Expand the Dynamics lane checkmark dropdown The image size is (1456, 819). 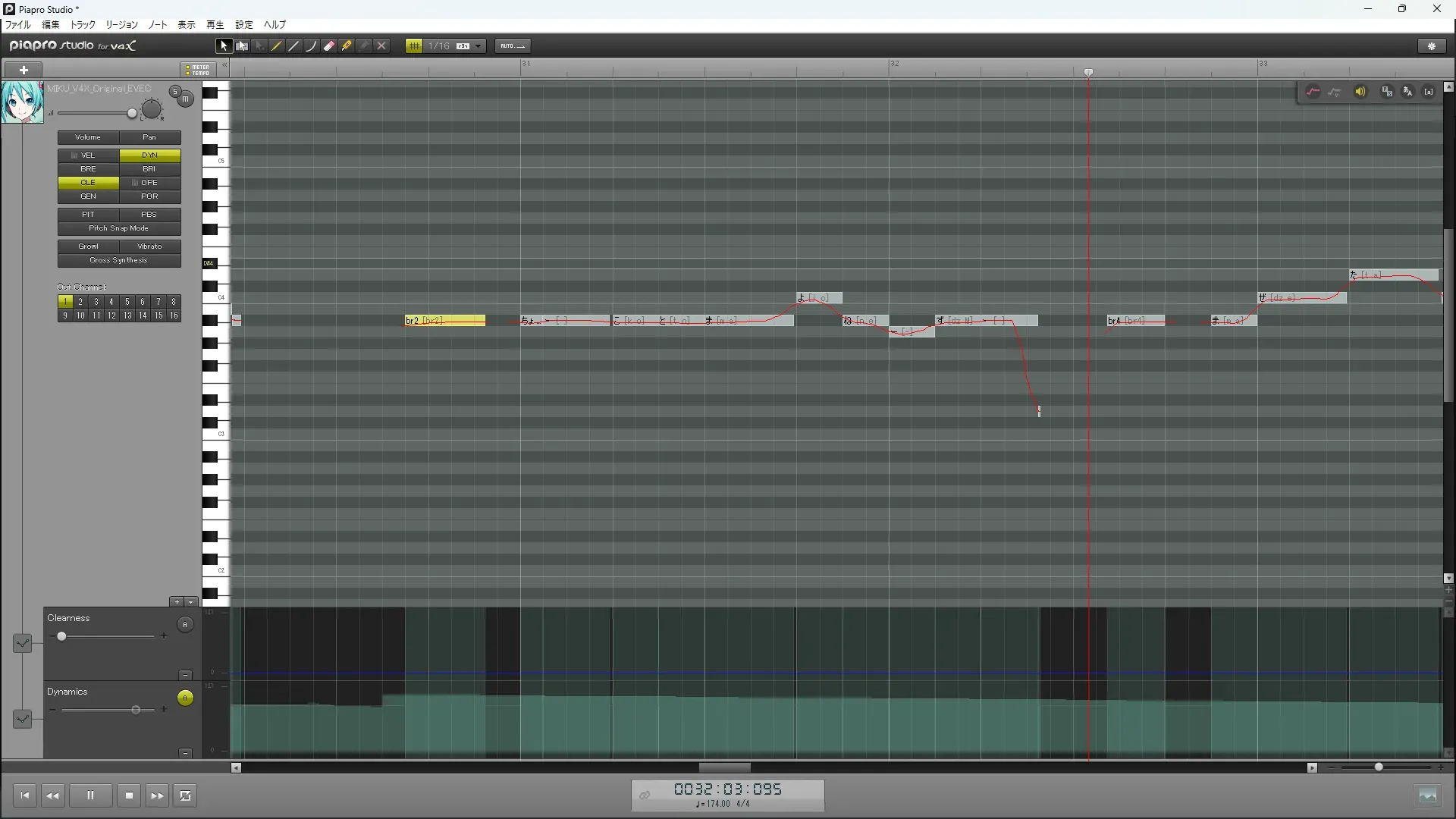click(23, 718)
